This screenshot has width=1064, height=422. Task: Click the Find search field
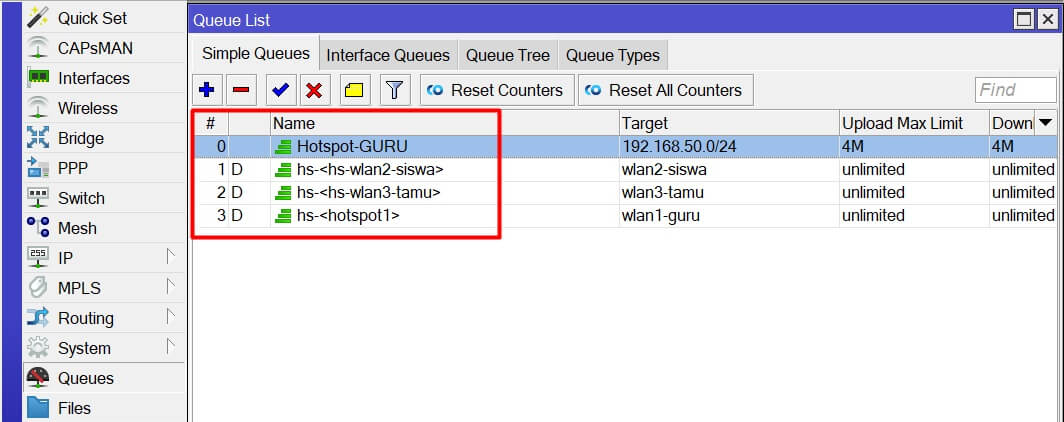[1014, 90]
